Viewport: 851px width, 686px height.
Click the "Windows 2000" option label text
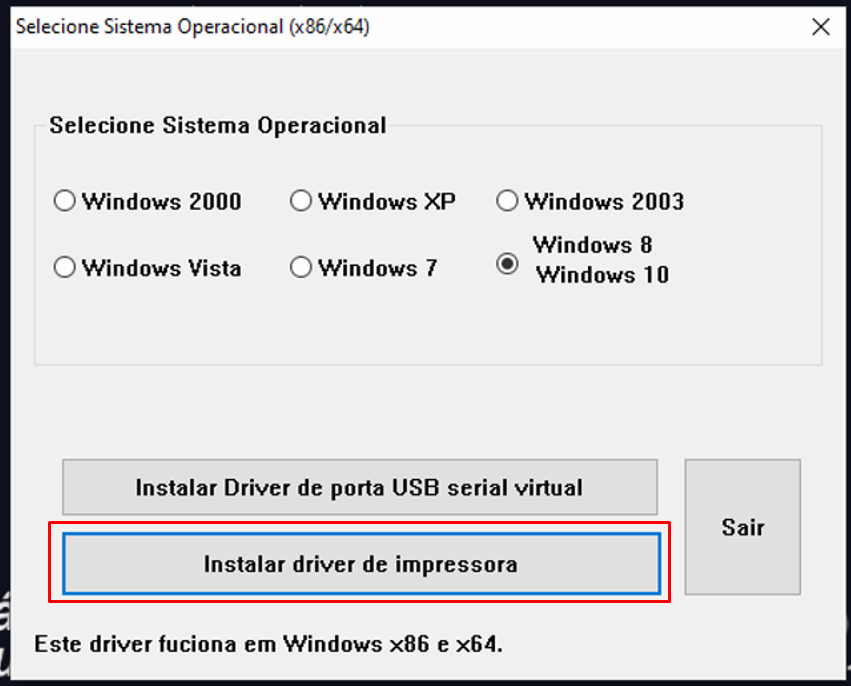[161, 201]
